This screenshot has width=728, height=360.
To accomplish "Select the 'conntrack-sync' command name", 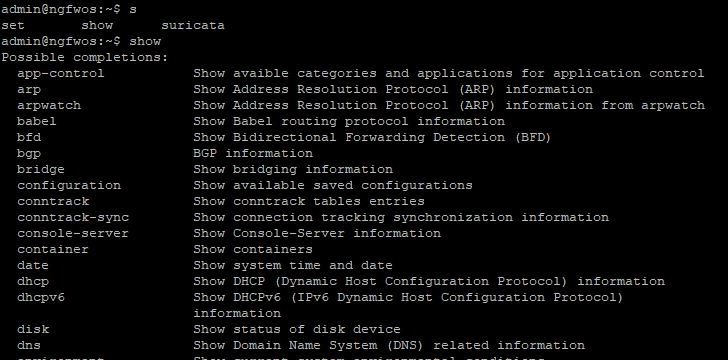I will [x=73, y=217].
